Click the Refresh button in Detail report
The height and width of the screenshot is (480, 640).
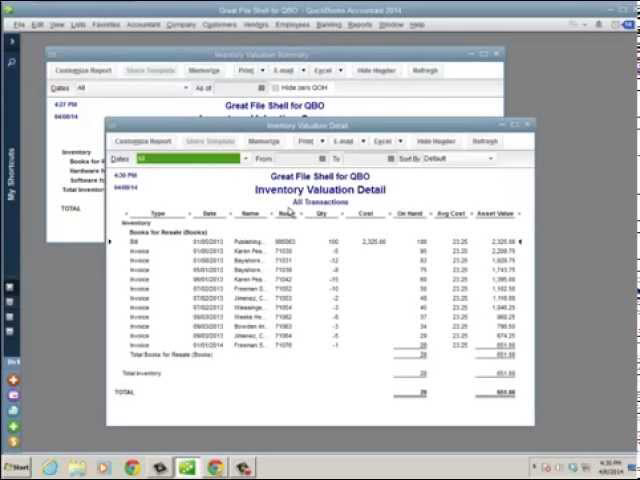pyautogui.click(x=484, y=142)
